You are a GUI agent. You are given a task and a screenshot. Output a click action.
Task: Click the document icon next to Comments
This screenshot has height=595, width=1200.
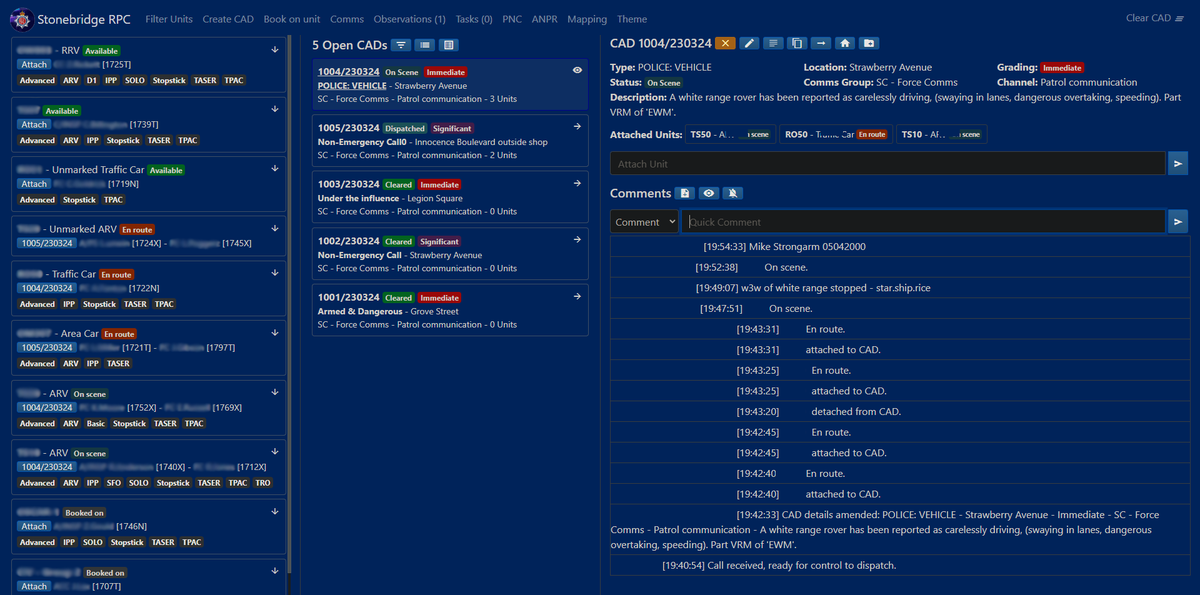(x=685, y=193)
